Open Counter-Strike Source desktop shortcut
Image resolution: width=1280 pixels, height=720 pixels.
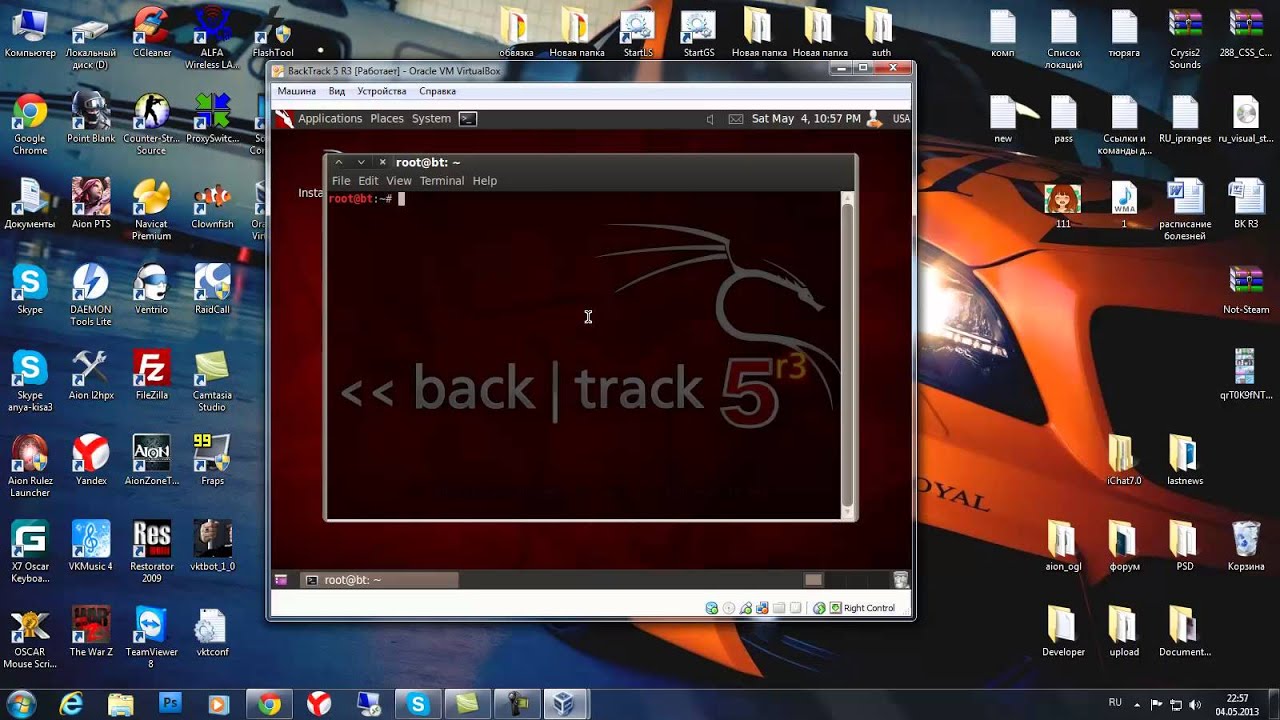point(151,125)
